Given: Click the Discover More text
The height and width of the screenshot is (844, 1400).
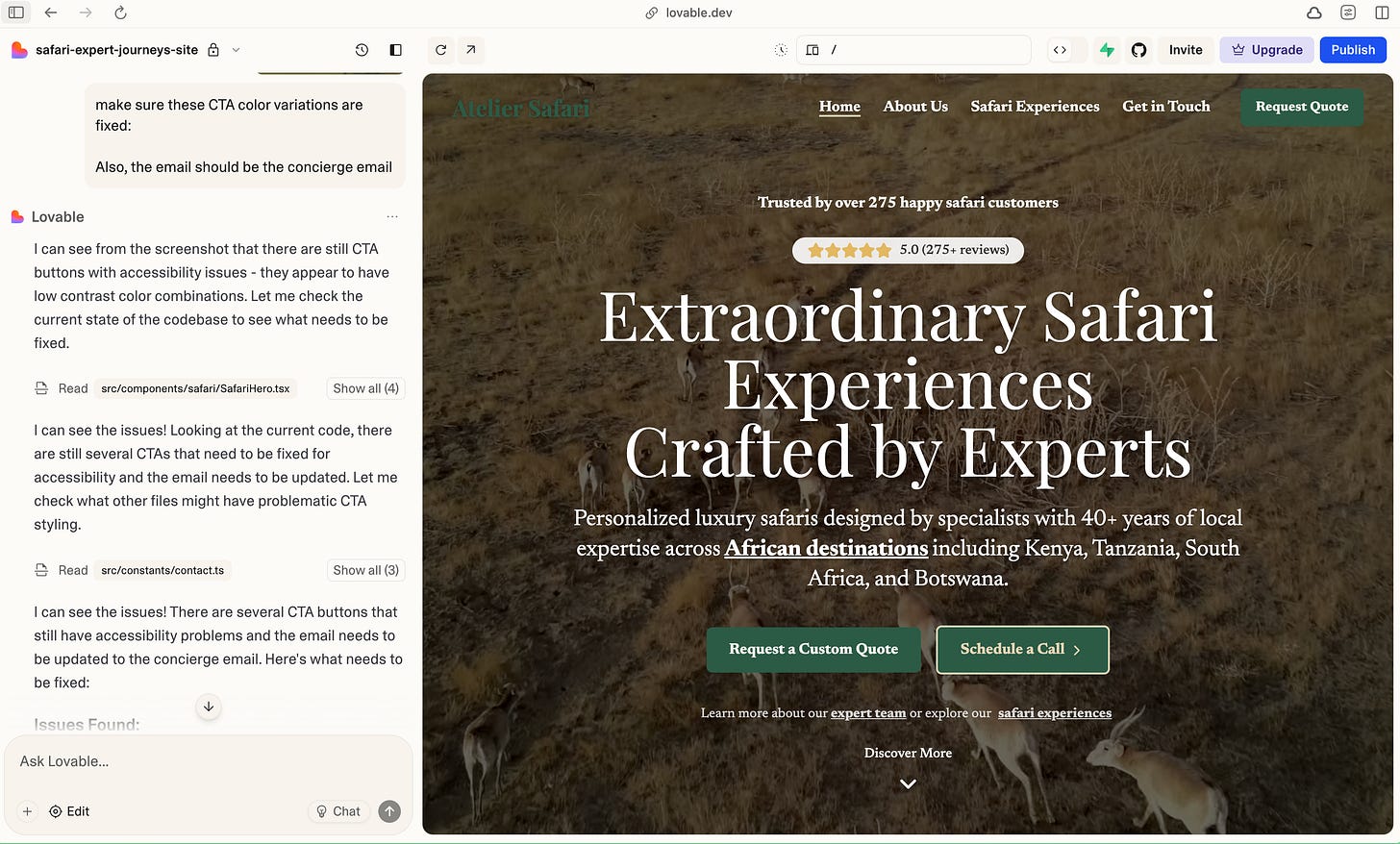Looking at the screenshot, I should tap(908, 753).
